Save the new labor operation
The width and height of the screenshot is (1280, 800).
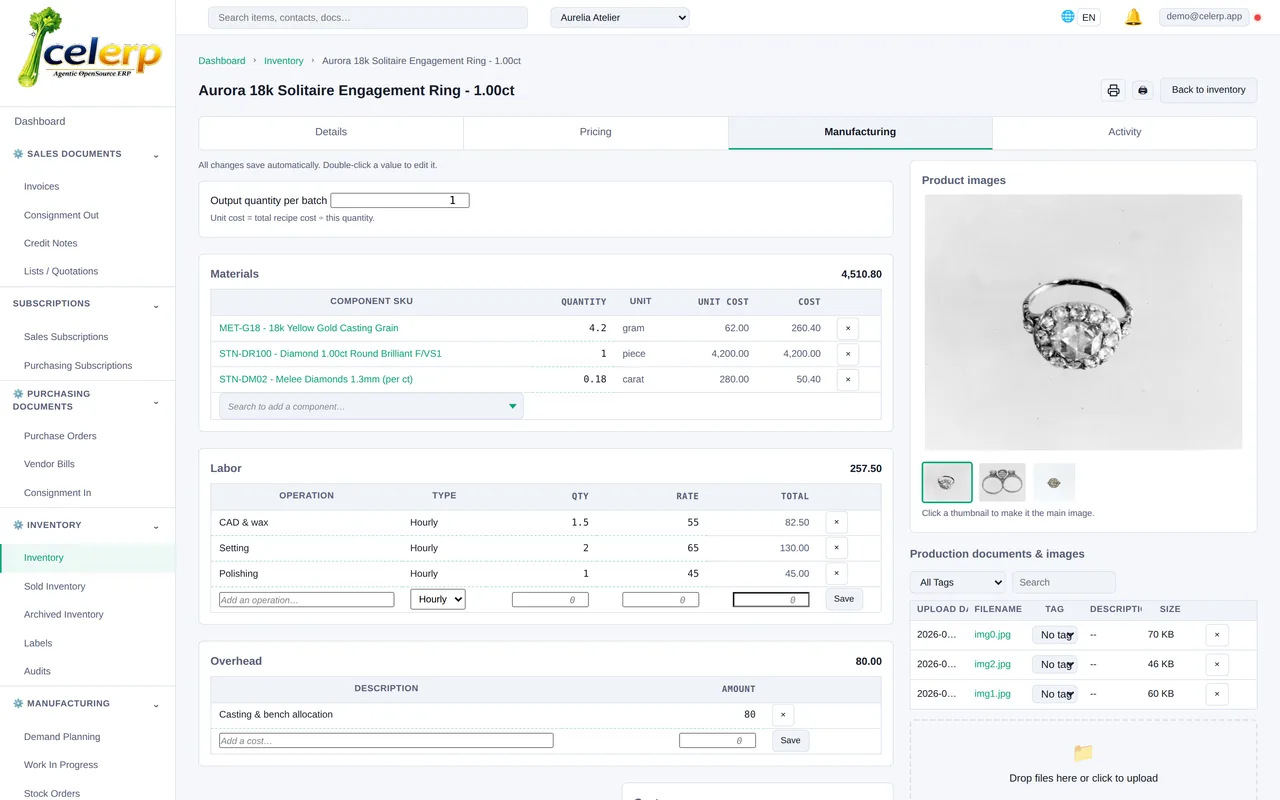[x=844, y=599]
